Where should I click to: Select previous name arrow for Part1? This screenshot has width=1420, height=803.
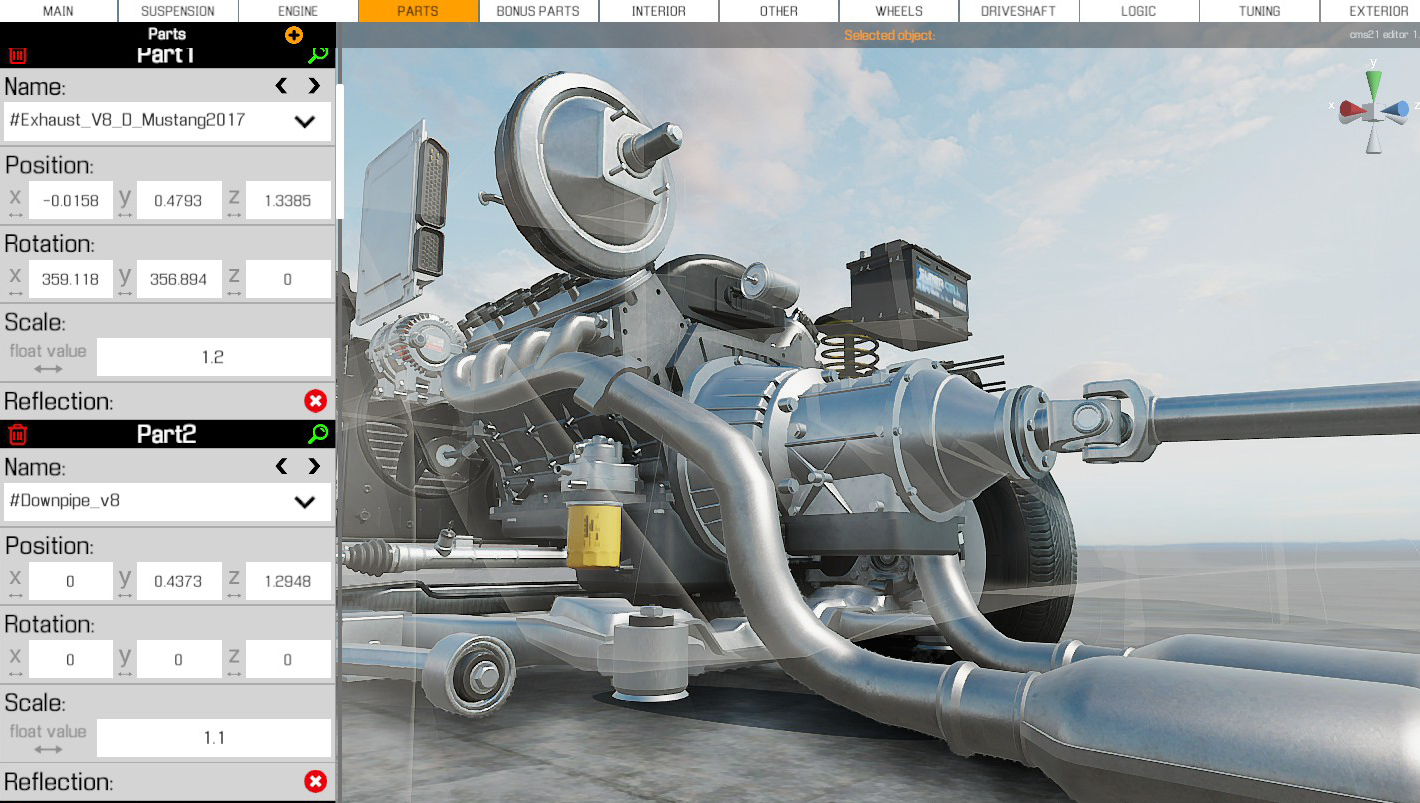pos(281,86)
